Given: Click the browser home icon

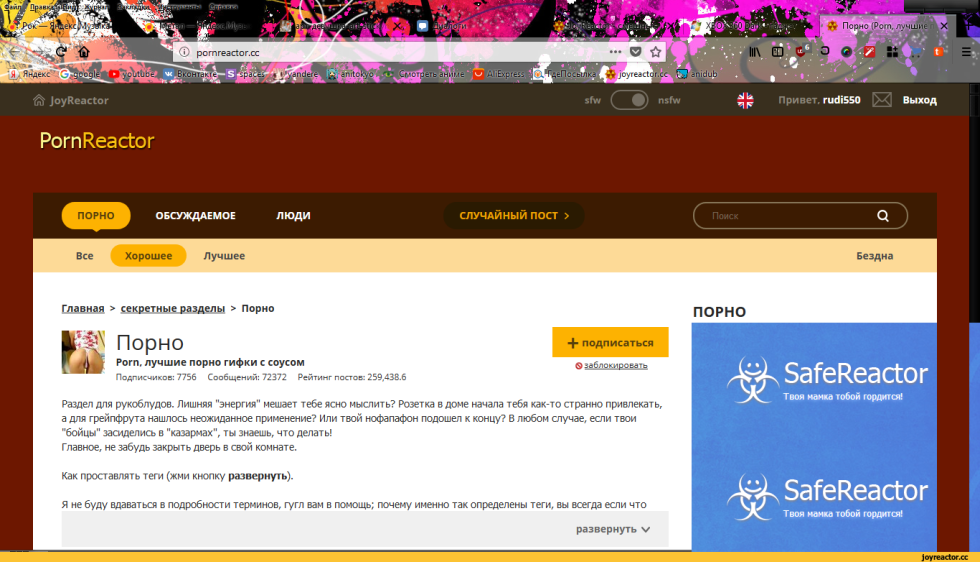Looking at the screenshot, I should [x=84, y=51].
